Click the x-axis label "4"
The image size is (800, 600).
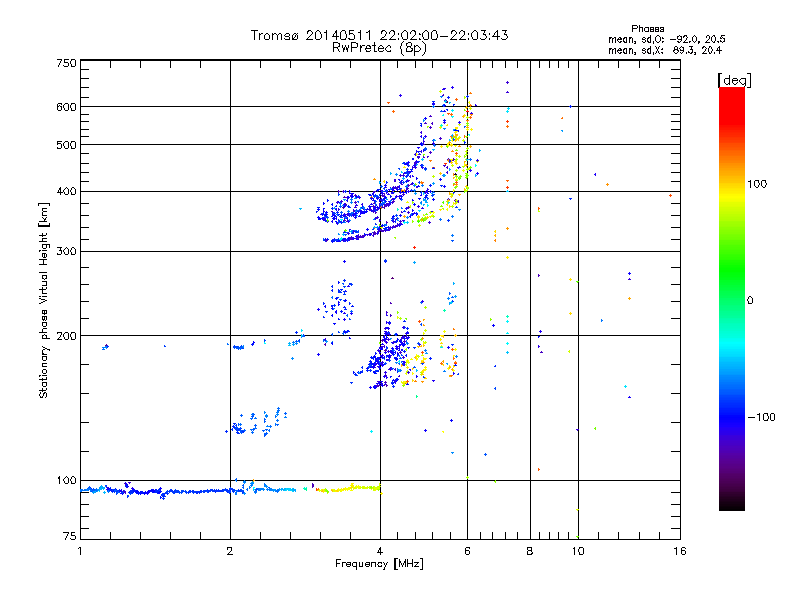coord(380,551)
